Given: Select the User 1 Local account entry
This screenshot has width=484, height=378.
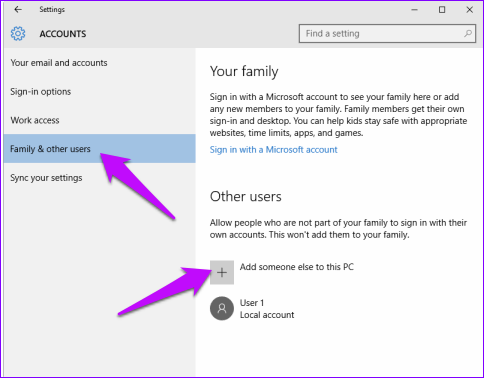Looking at the screenshot, I should (x=252, y=309).
